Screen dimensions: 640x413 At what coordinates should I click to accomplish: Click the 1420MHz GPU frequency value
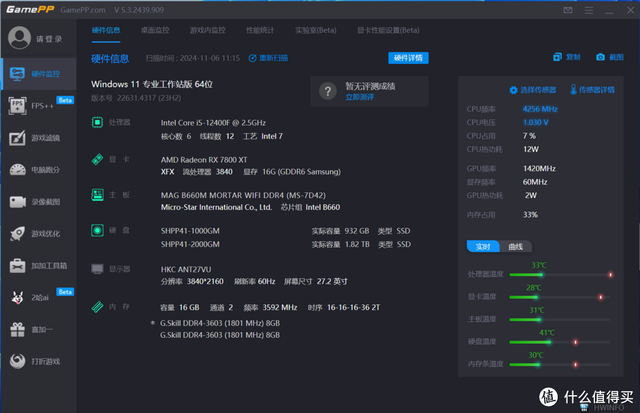coord(539,169)
